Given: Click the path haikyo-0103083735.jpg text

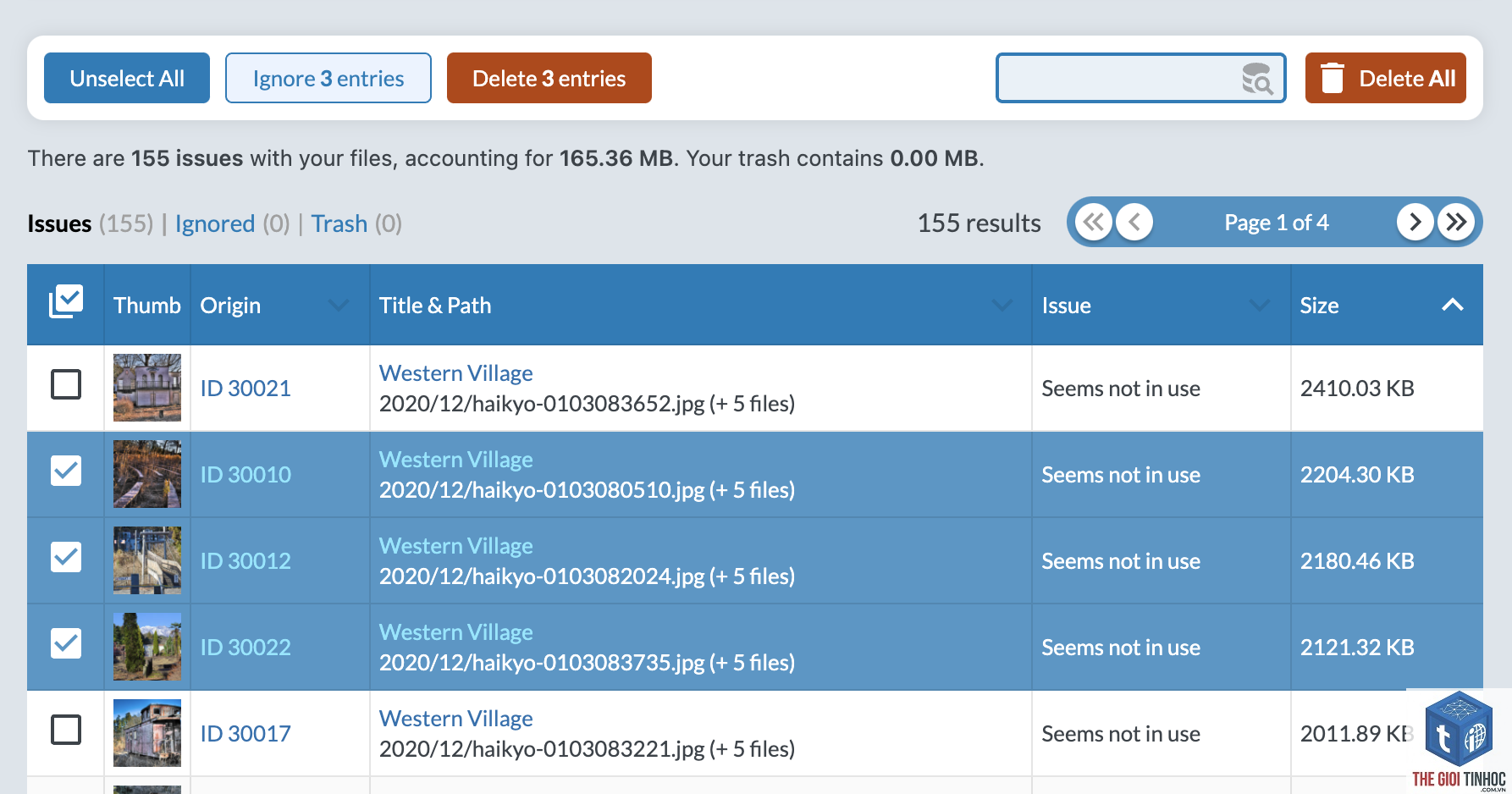Looking at the screenshot, I should [588, 663].
